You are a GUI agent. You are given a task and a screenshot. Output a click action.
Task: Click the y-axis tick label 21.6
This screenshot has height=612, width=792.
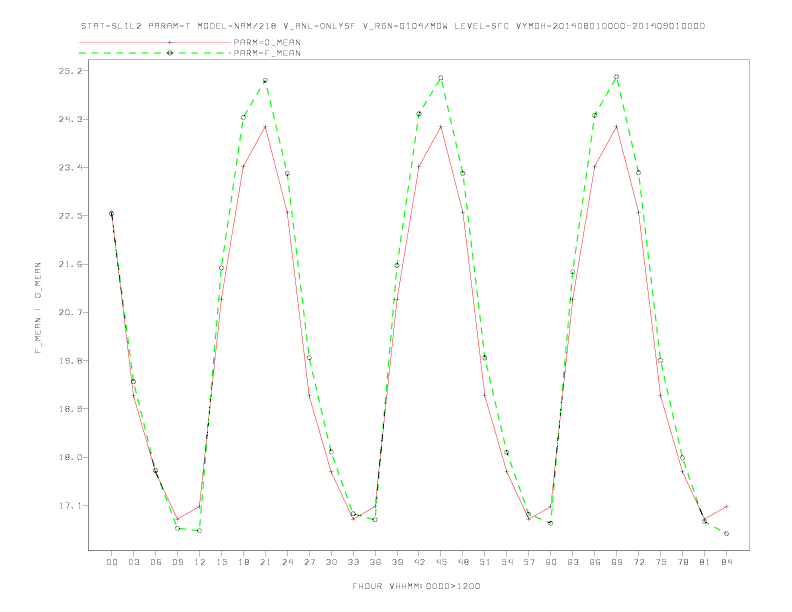pyautogui.click(x=70, y=264)
